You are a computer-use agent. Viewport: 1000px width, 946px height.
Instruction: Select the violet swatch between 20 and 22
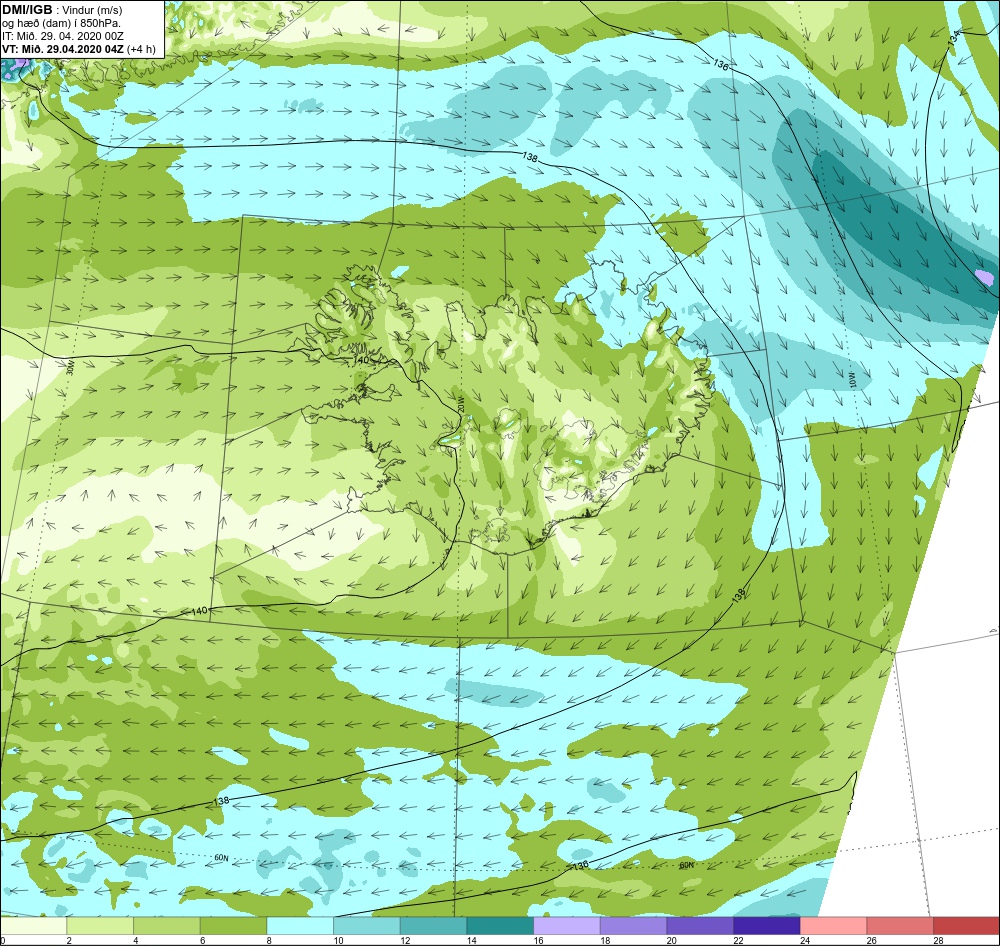[x=700, y=926]
